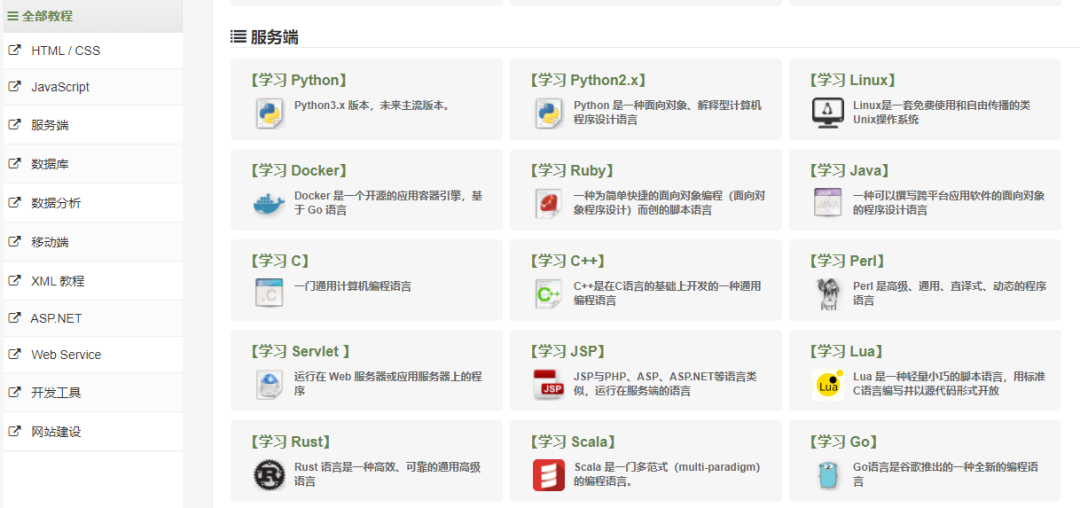Click the red Scala logo icon

(x=549, y=475)
